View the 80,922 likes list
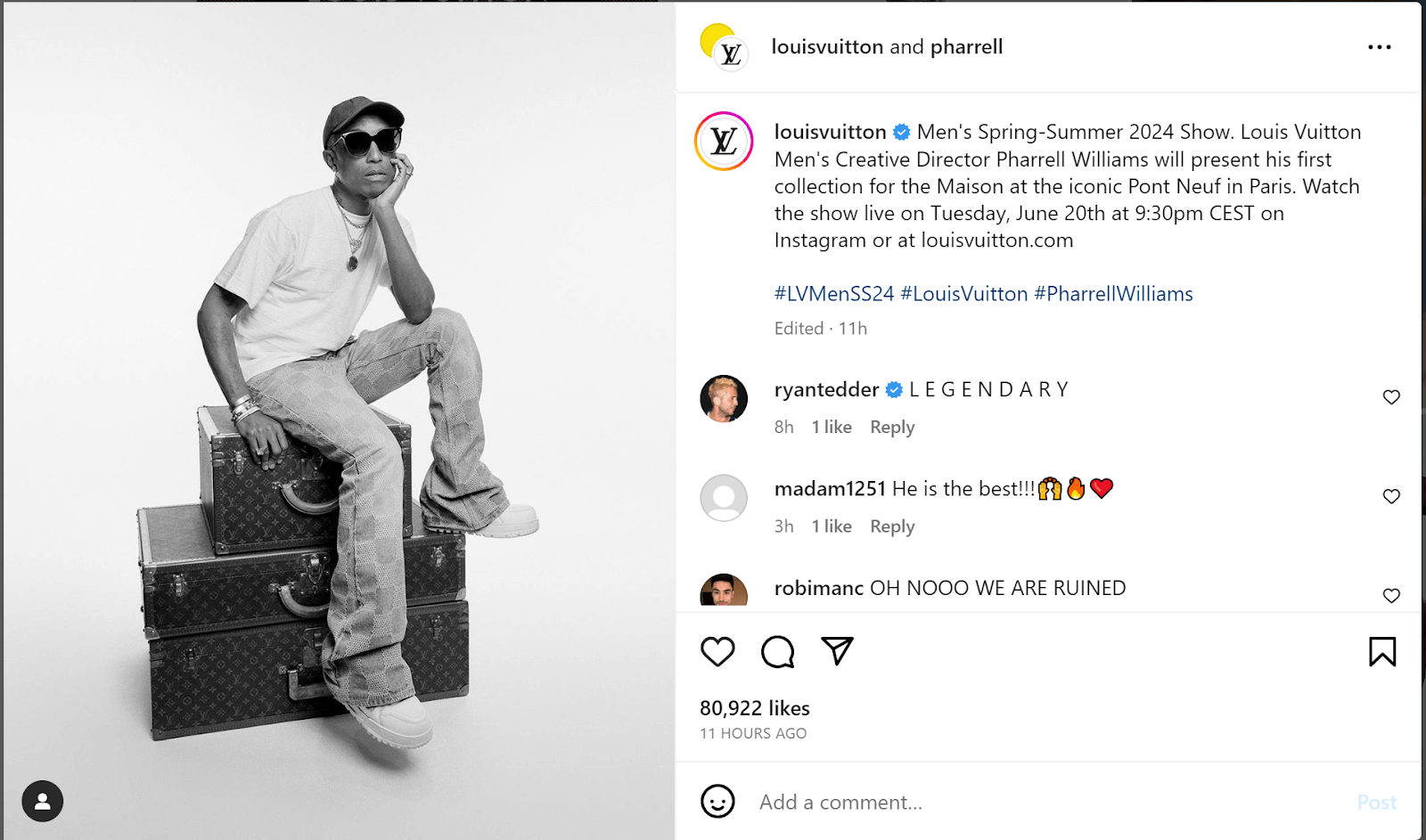Screen dimensions: 1426x840 point(754,708)
